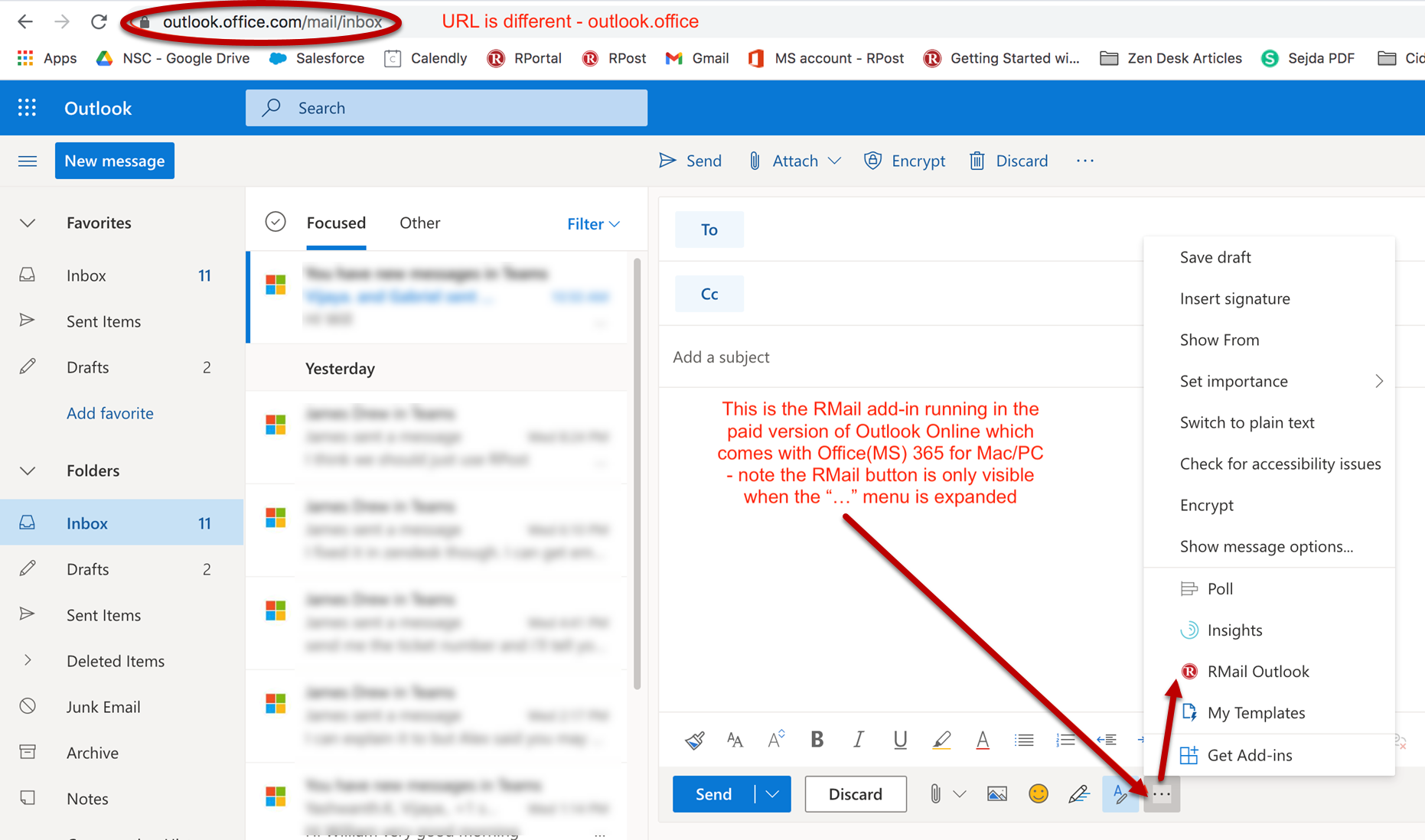Decrease the indent
The height and width of the screenshot is (840, 1425).
1107,740
